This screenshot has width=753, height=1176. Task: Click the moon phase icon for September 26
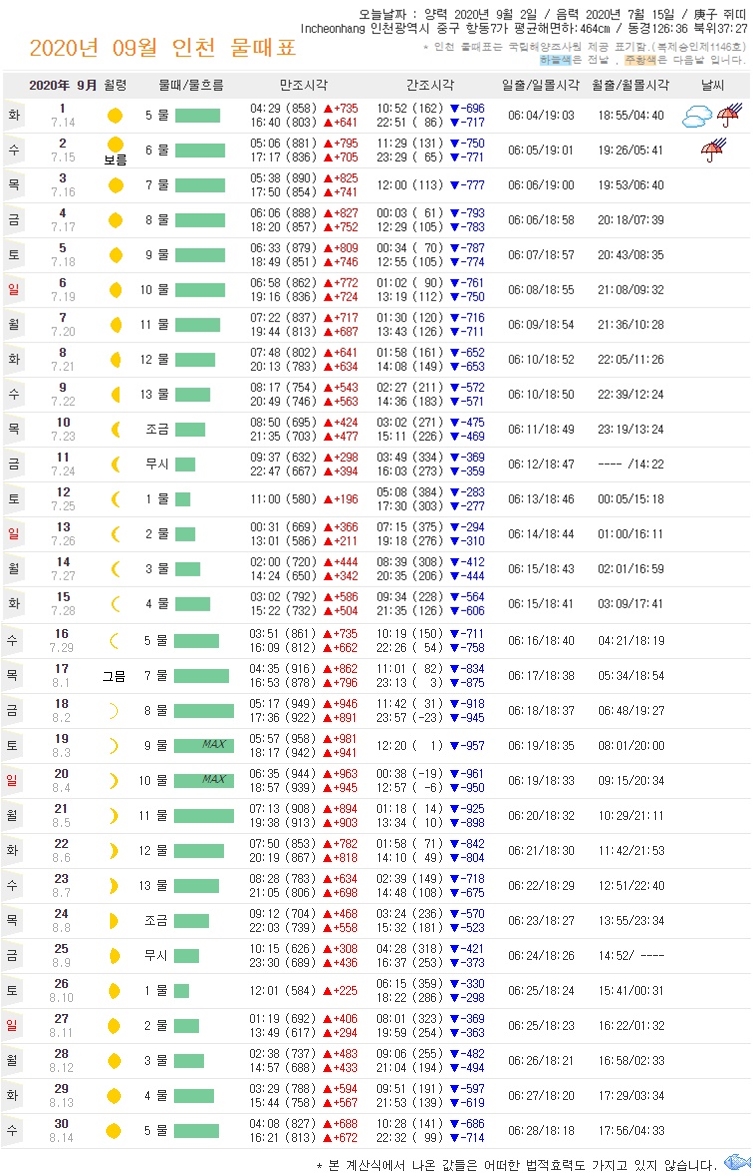click(114, 991)
